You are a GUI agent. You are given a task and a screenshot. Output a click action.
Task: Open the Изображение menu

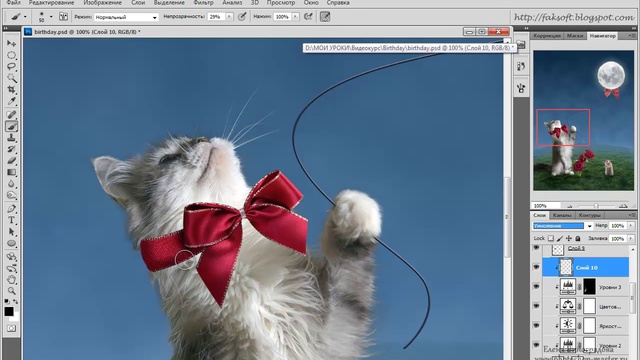point(103,3)
